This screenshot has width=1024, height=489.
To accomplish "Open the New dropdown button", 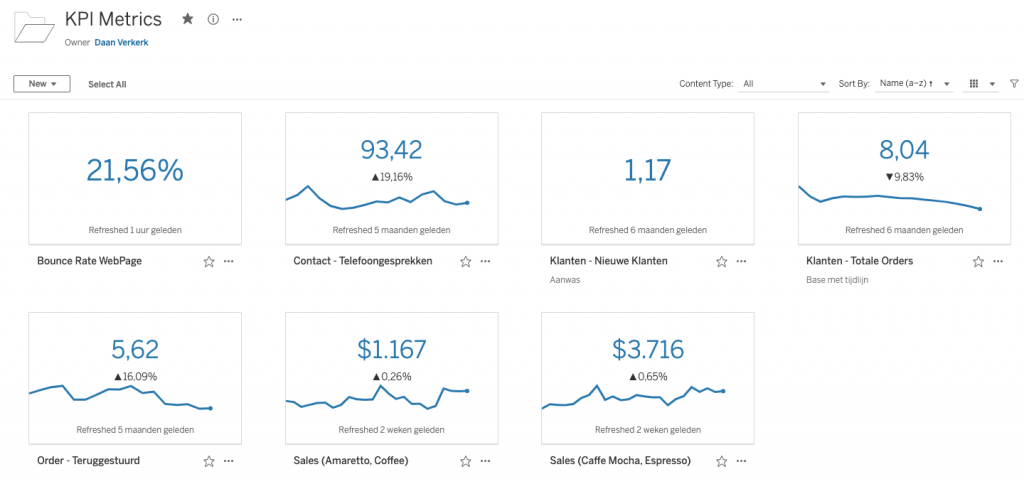I will pyautogui.click(x=42, y=84).
